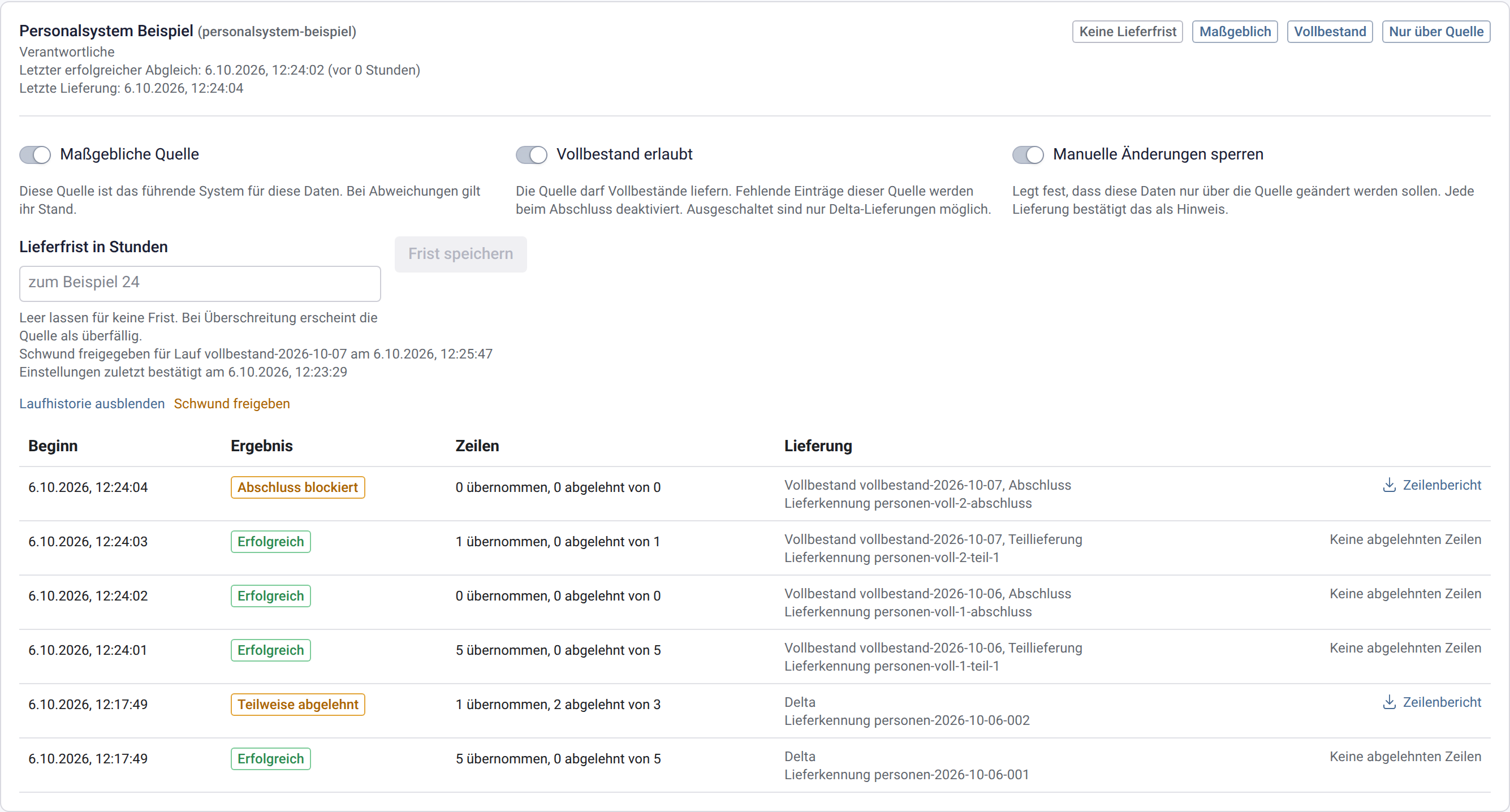The width and height of the screenshot is (1510, 812).
Task: Click the Frist speichern button
Action: [x=461, y=254]
